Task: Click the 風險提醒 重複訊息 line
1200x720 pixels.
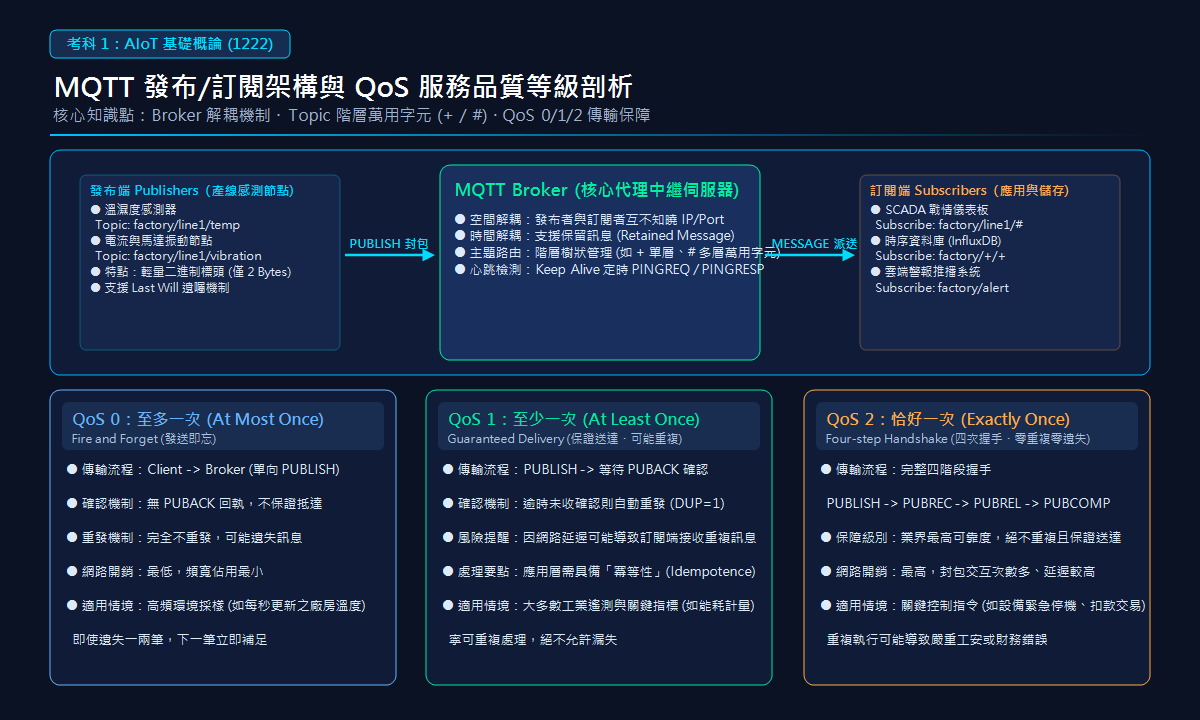Action: click(x=599, y=537)
